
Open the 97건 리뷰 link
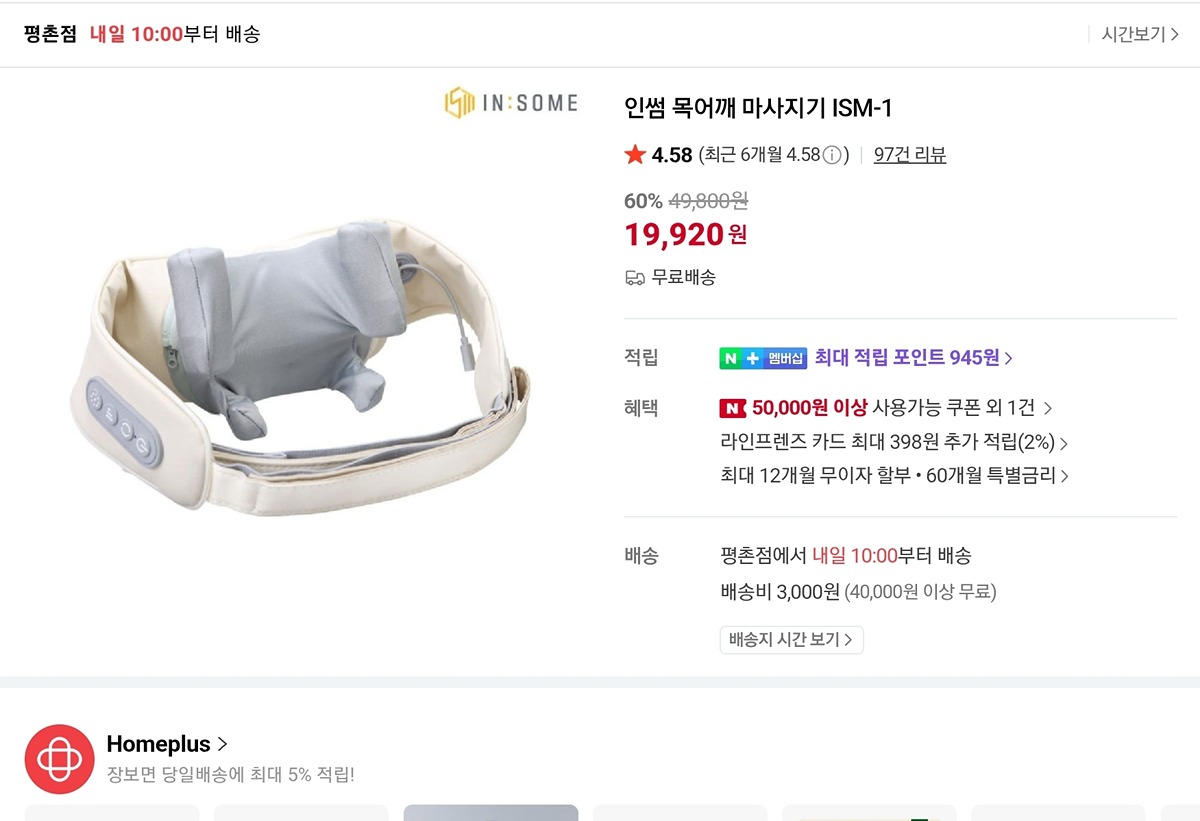click(909, 155)
